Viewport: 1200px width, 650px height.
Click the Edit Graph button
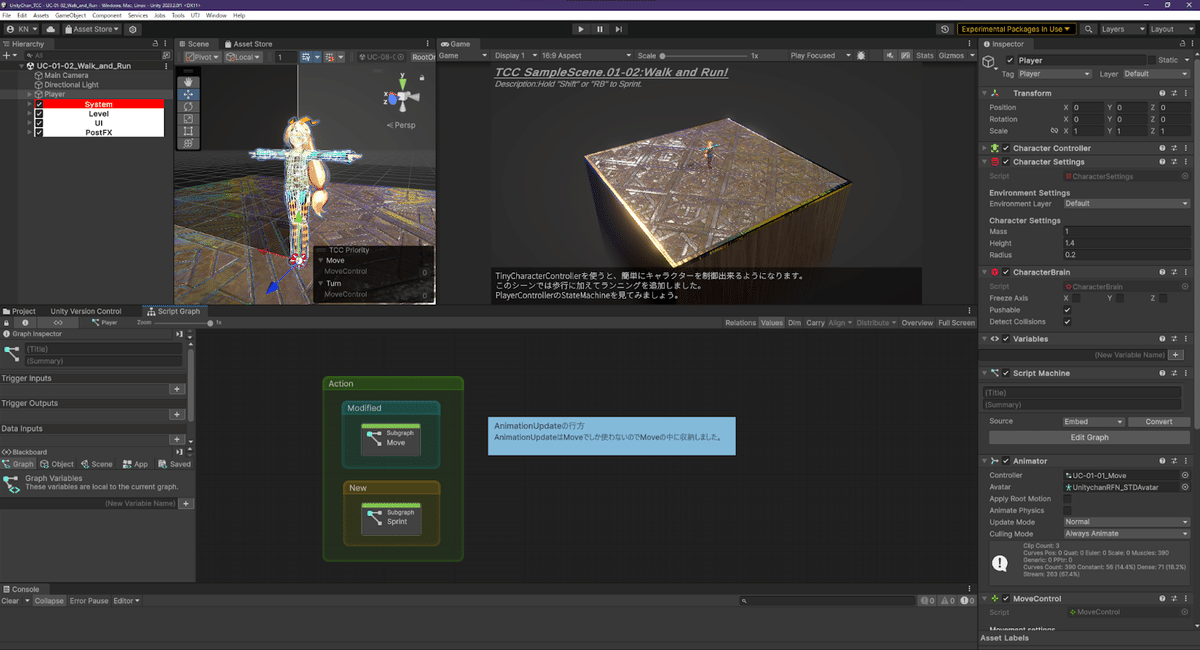[1089, 437]
